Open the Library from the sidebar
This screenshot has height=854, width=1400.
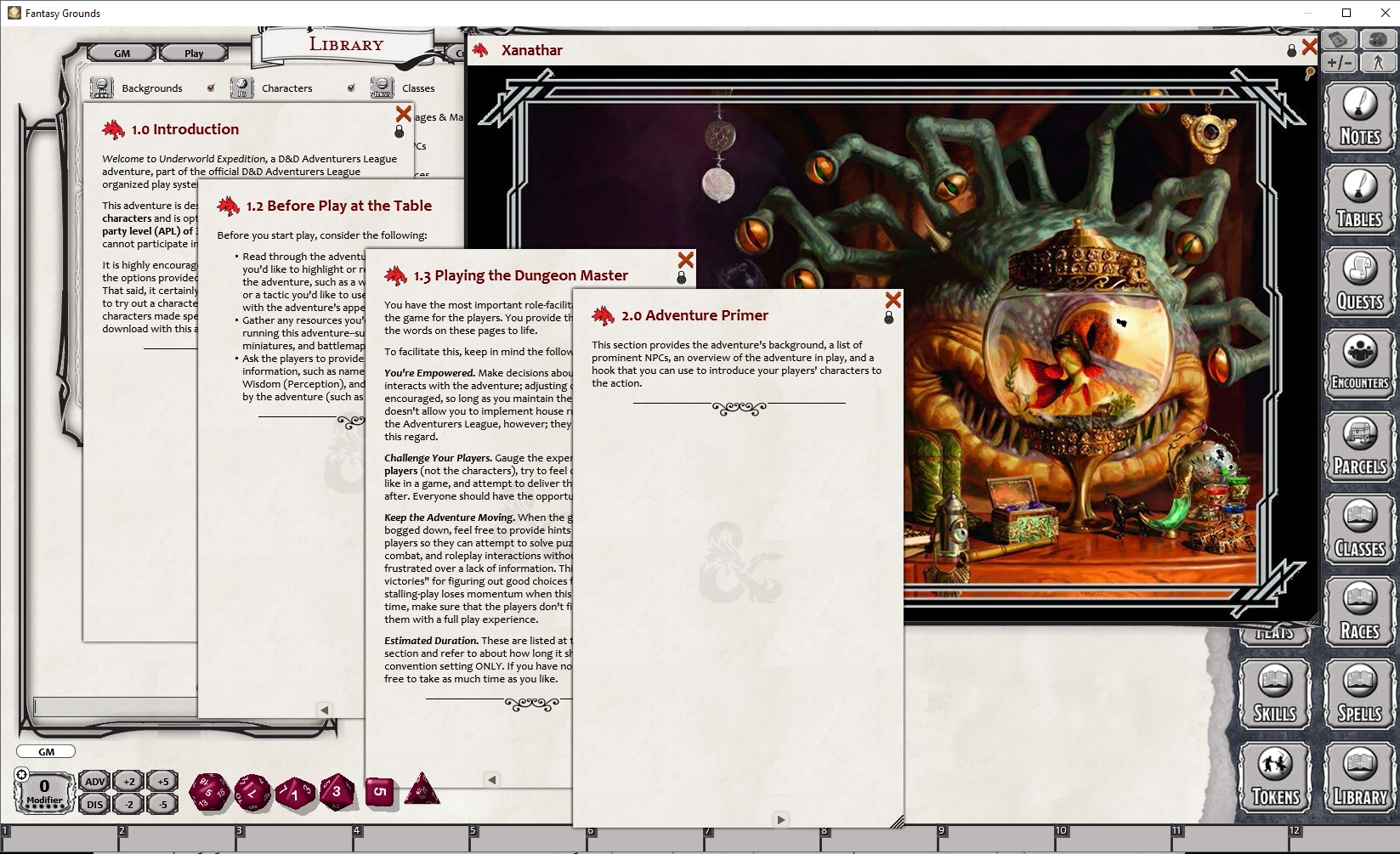coord(1358,776)
